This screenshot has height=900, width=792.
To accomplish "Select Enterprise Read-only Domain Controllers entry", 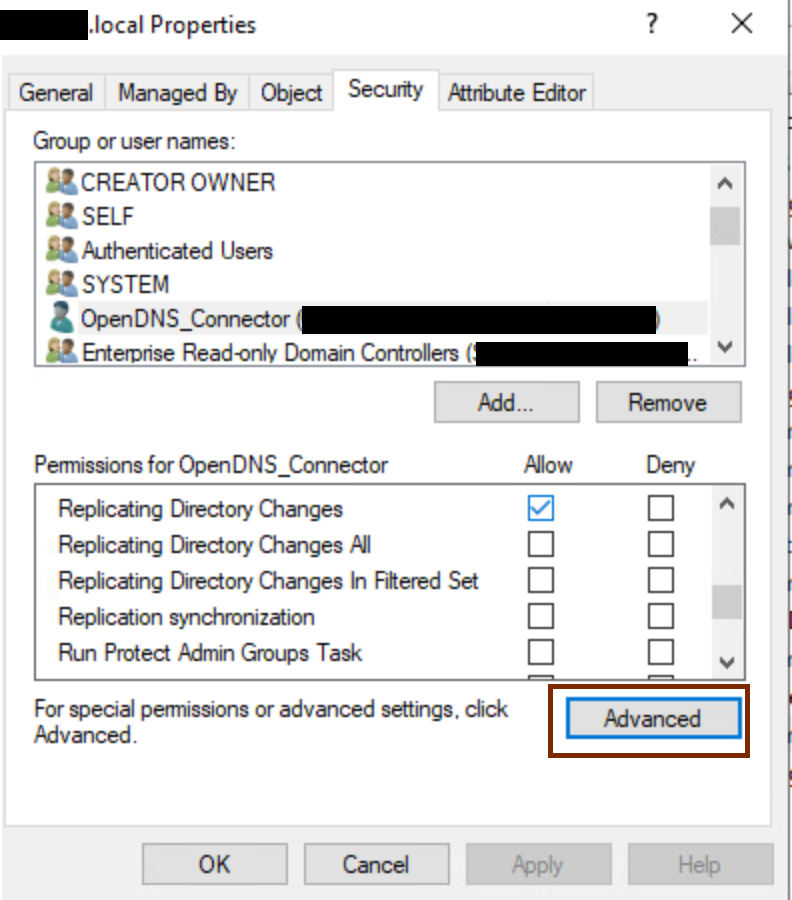I will tap(376, 352).
